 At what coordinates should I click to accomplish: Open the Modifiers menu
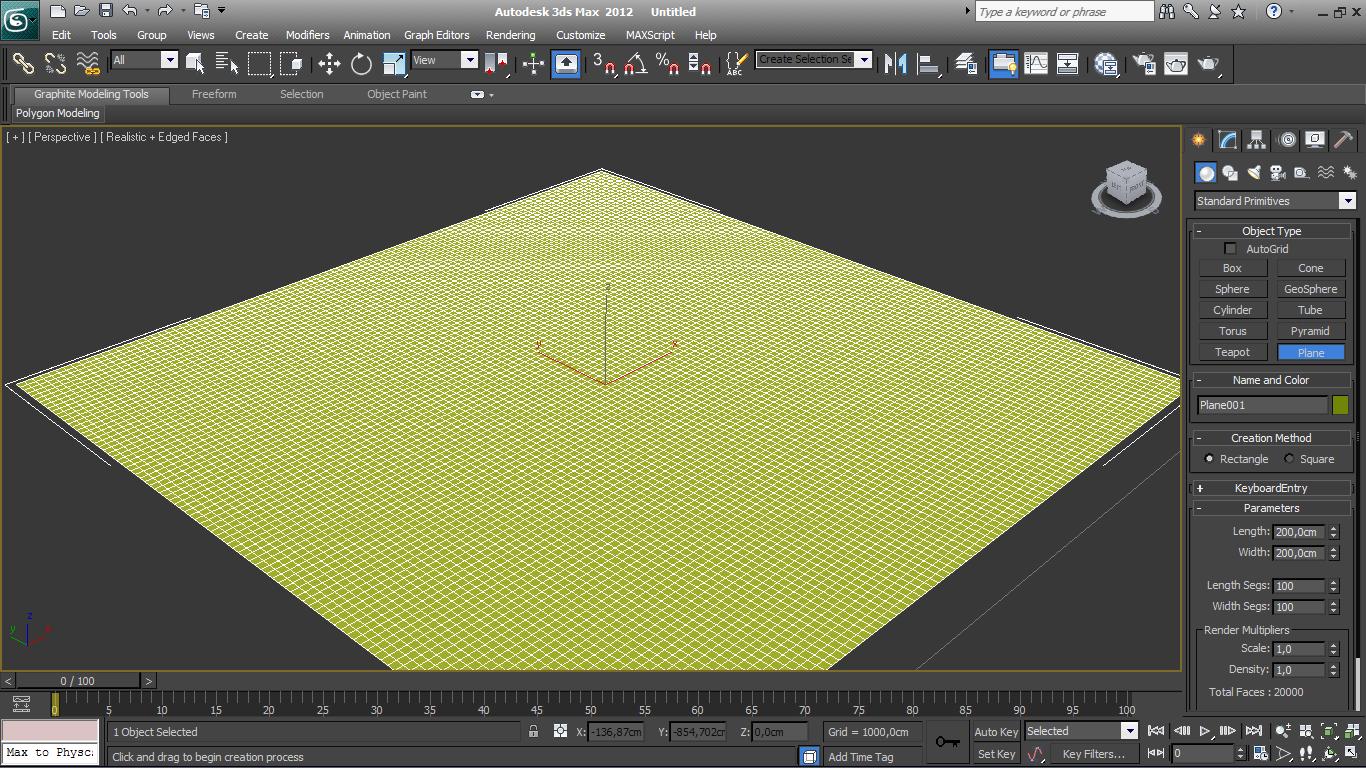pyautogui.click(x=307, y=35)
